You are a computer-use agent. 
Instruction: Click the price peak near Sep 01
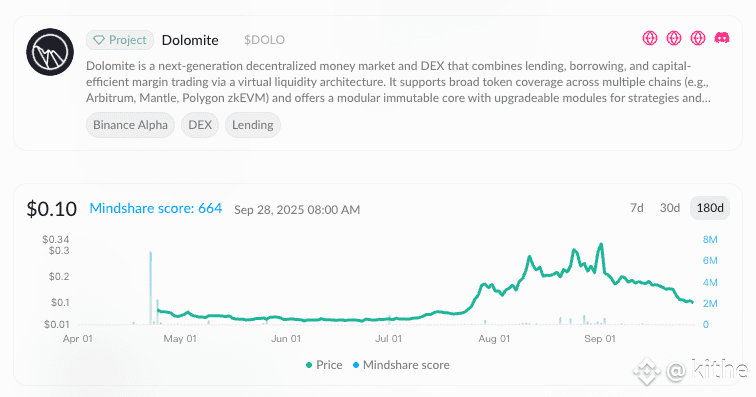pyautogui.click(x=601, y=245)
